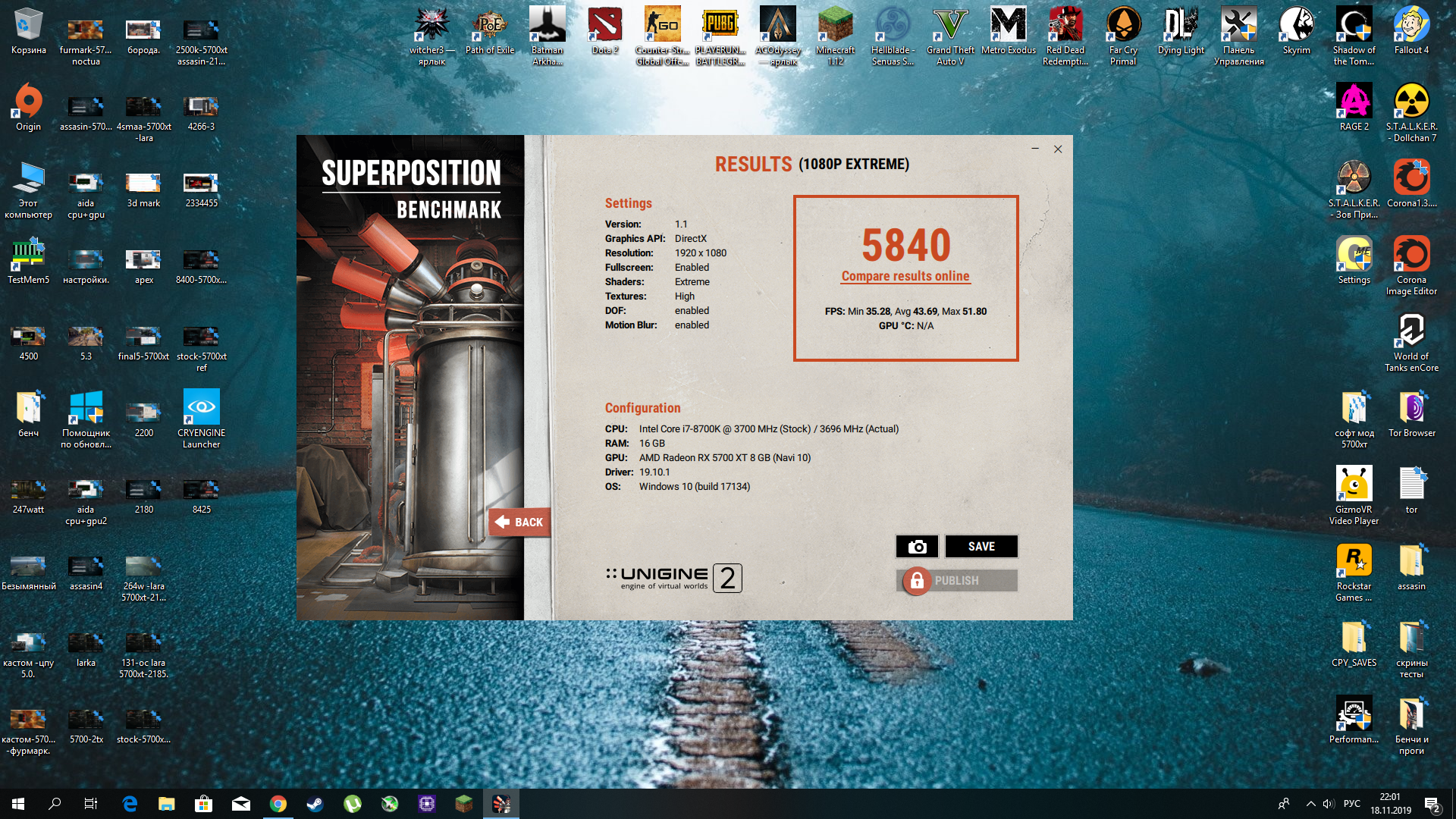The width and height of the screenshot is (1456, 819).
Task: Click the camera screenshot button
Action: click(917, 547)
